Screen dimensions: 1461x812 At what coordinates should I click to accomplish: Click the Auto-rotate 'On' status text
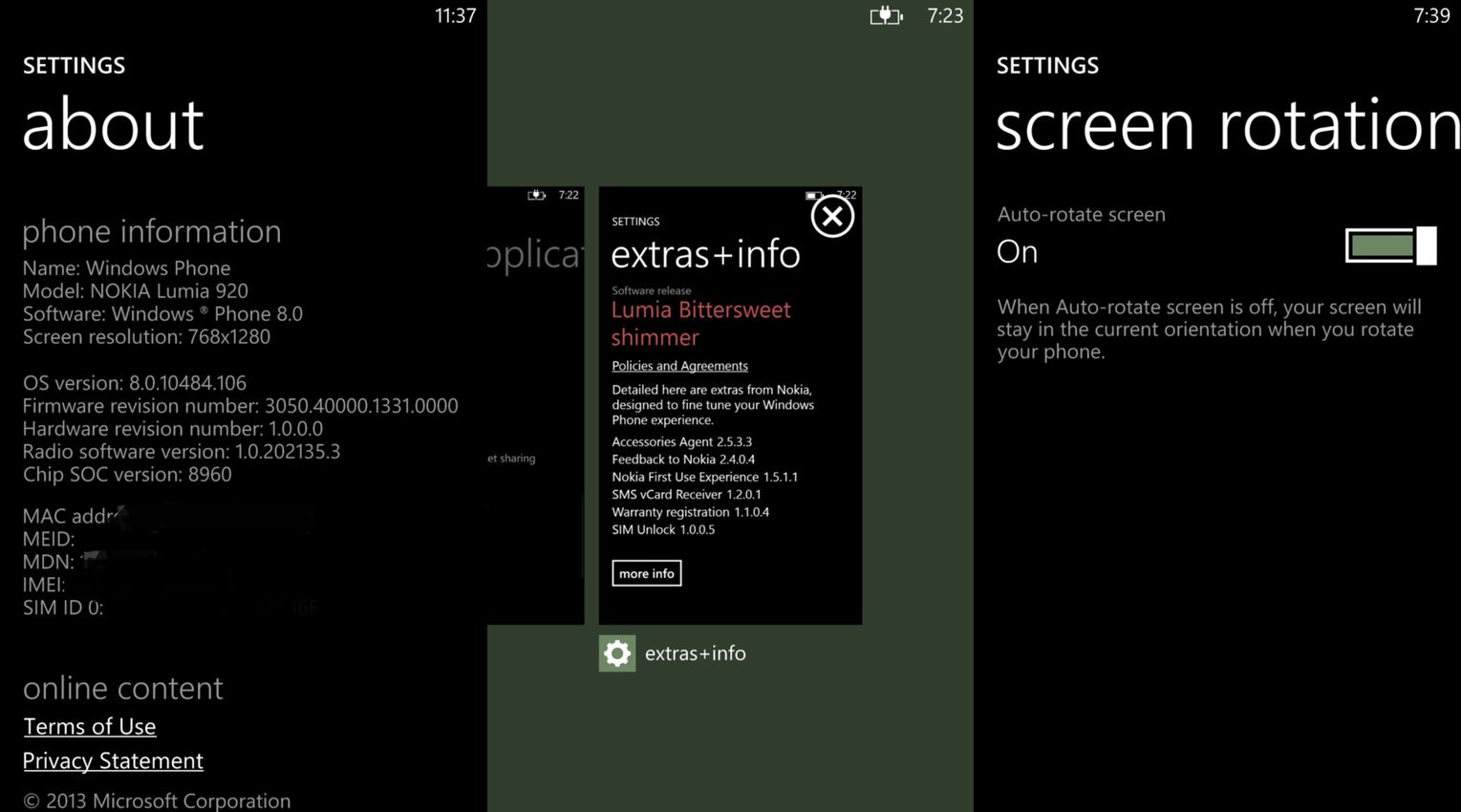[x=1017, y=251]
